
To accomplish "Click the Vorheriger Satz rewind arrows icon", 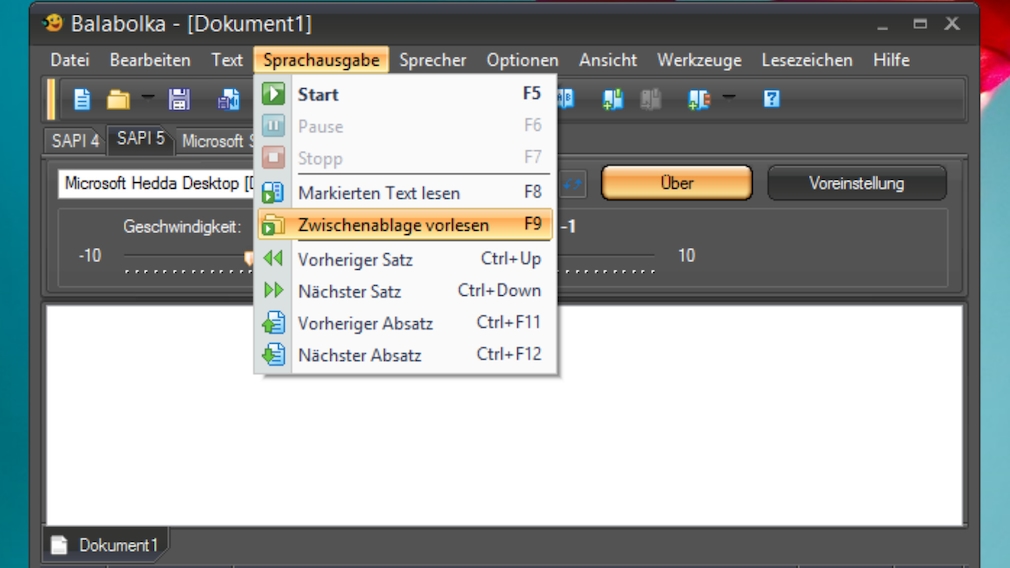I will (273, 259).
